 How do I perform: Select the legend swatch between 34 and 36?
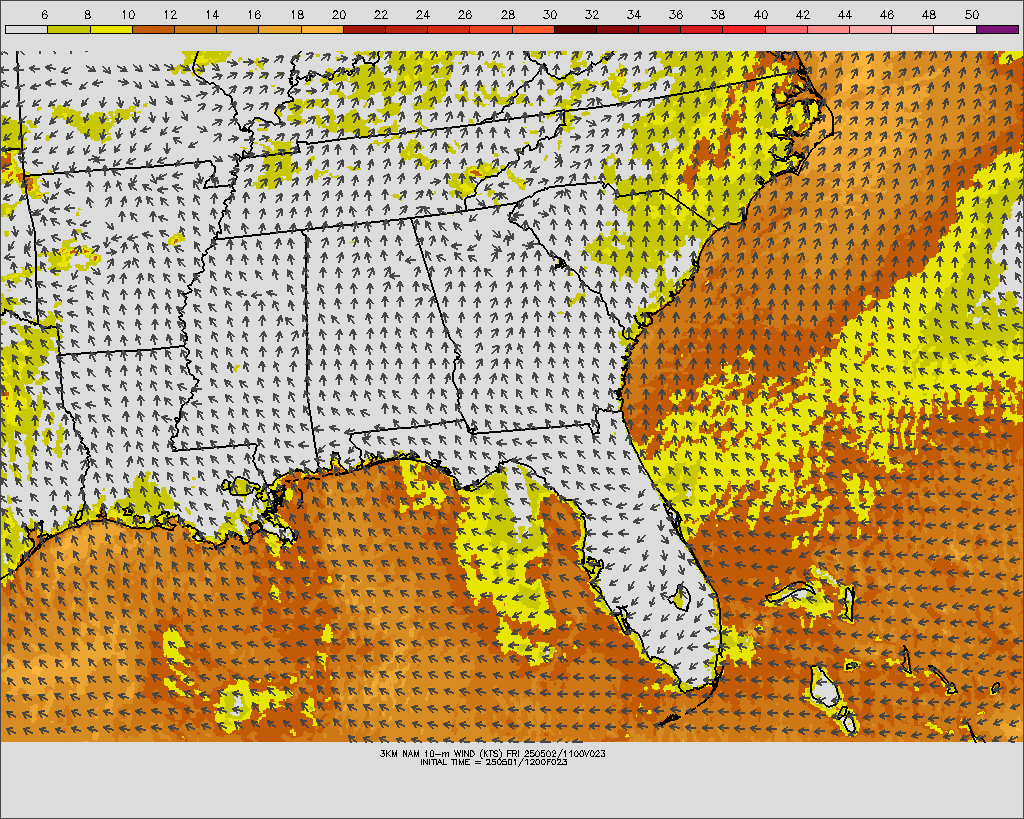(x=660, y=29)
